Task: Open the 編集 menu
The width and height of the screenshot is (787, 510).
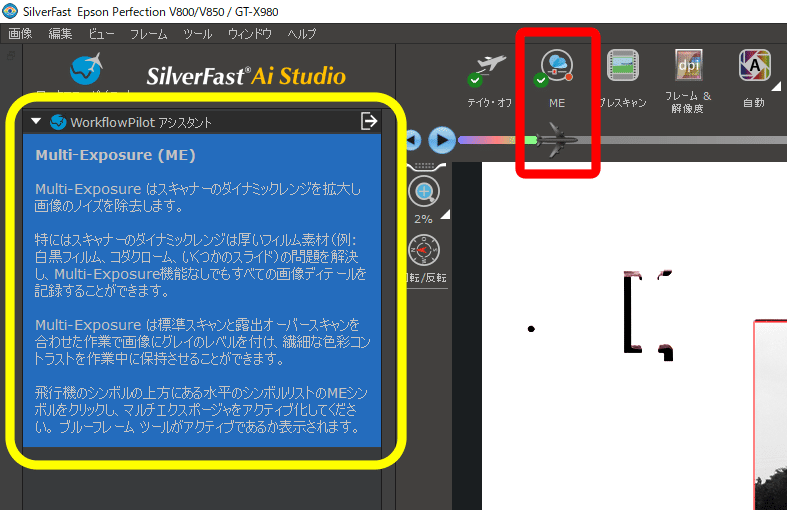Action: [x=60, y=34]
